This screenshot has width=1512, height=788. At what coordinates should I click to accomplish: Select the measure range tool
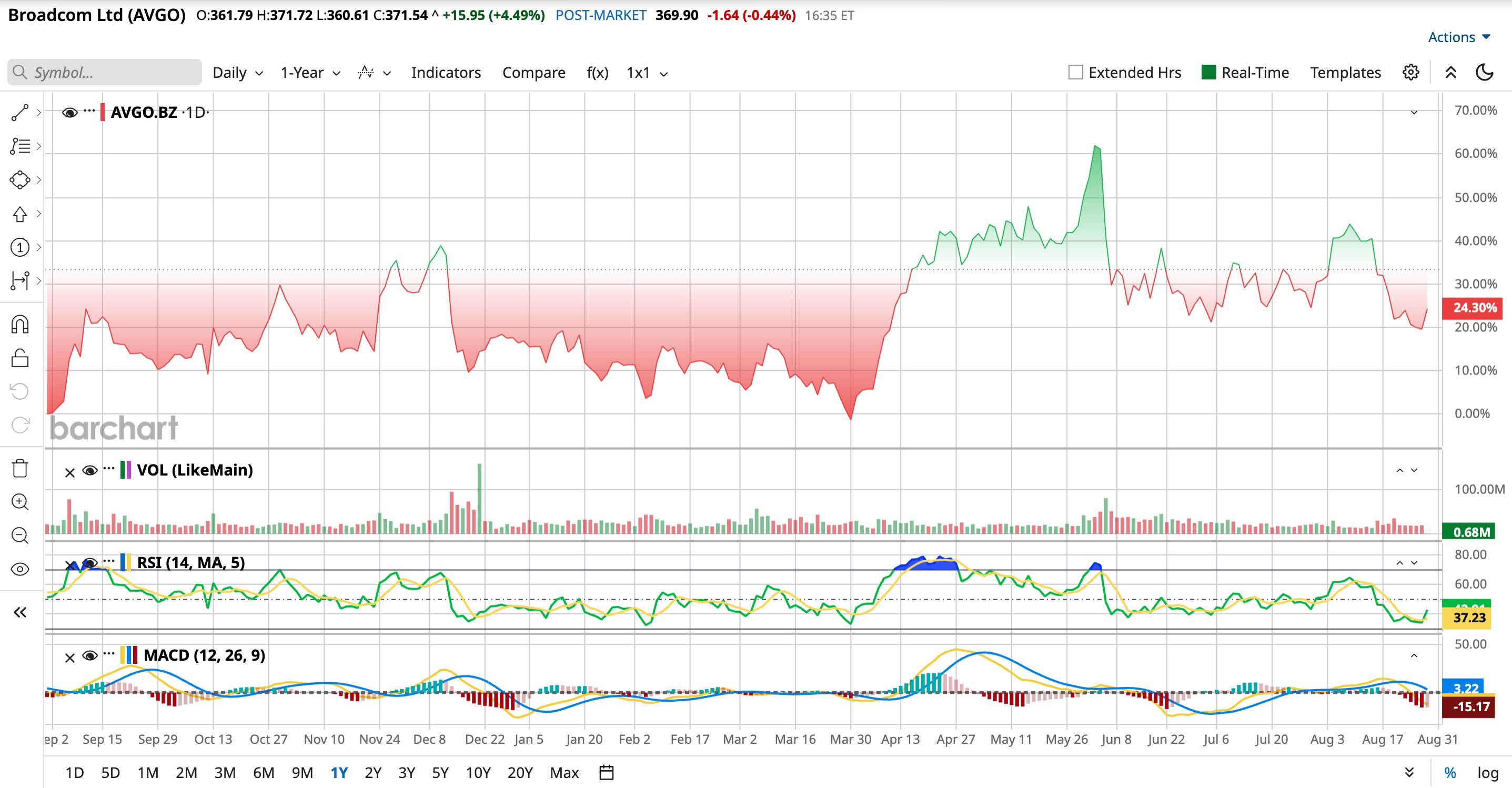click(20, 280)
